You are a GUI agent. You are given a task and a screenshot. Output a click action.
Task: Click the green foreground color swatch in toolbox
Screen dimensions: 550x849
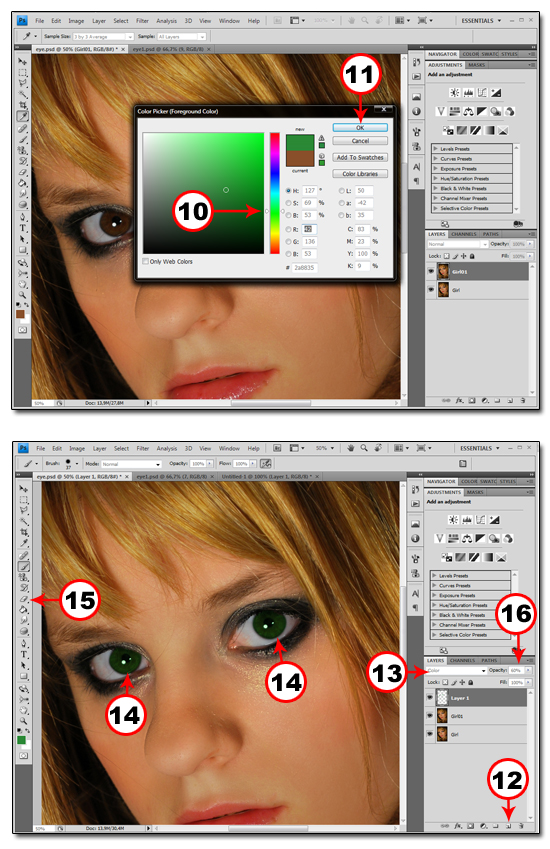(22, 740)
